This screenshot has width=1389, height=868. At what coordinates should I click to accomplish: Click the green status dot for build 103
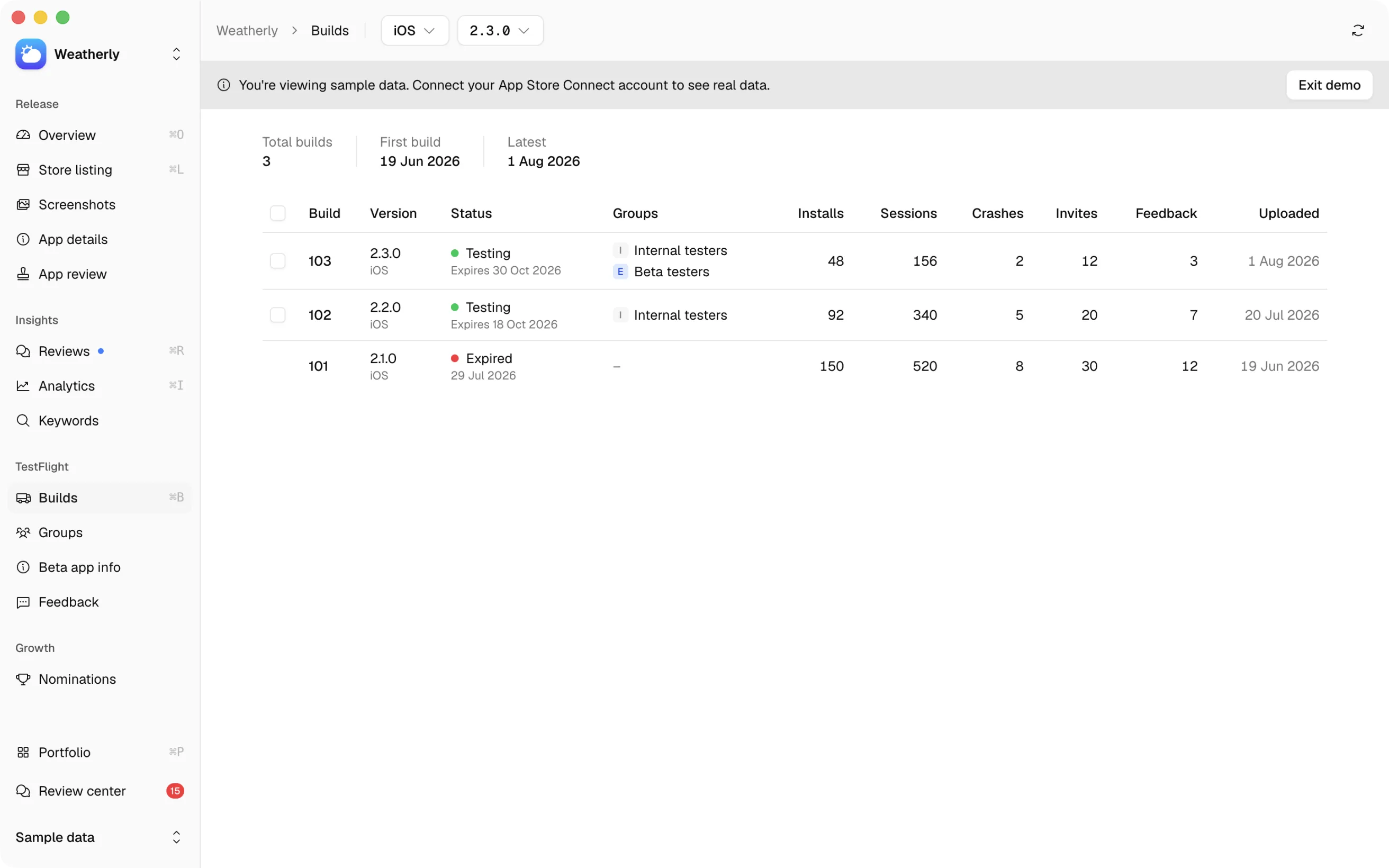click(x=455, y=253)
